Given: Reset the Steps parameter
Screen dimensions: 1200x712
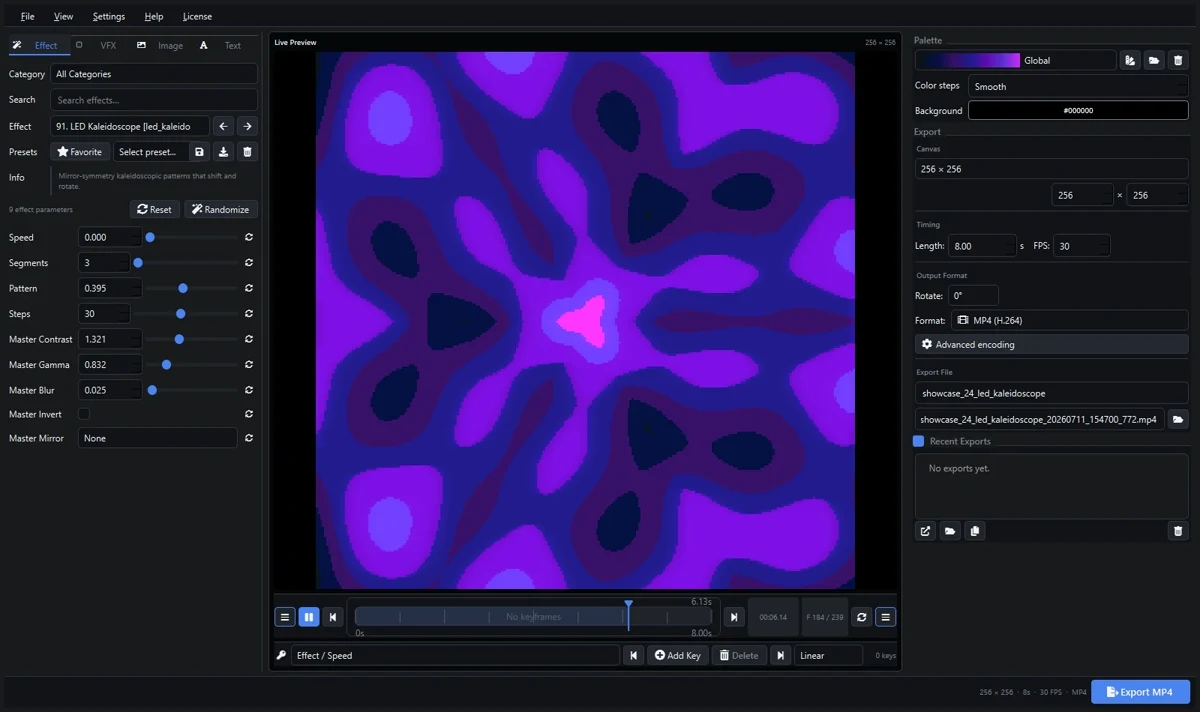Looking at the screenshot, I should click(249, 314).
